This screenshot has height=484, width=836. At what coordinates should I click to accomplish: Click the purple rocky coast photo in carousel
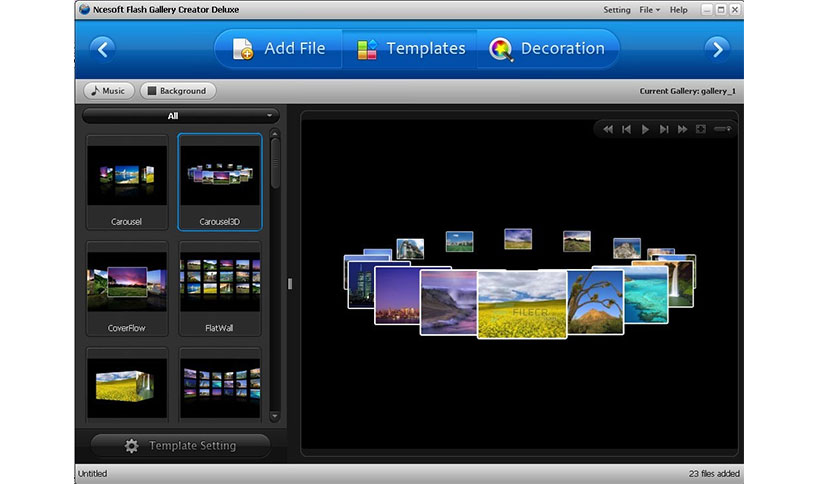[448, 302]
